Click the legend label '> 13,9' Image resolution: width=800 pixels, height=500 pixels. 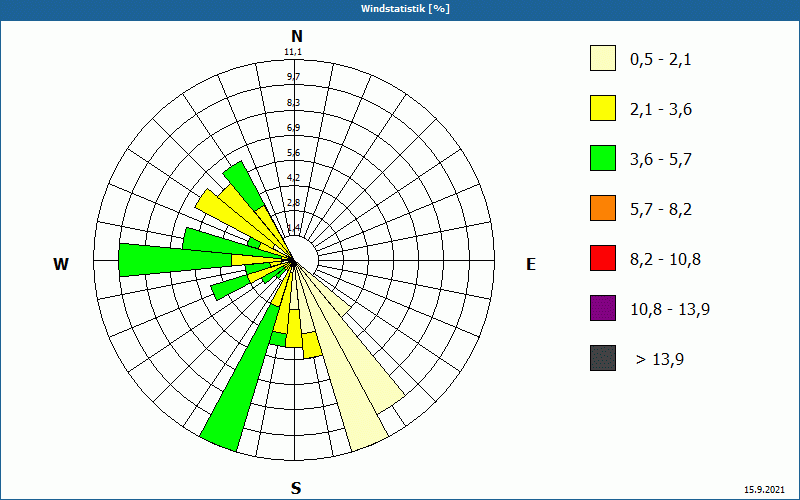pos(660,360)
